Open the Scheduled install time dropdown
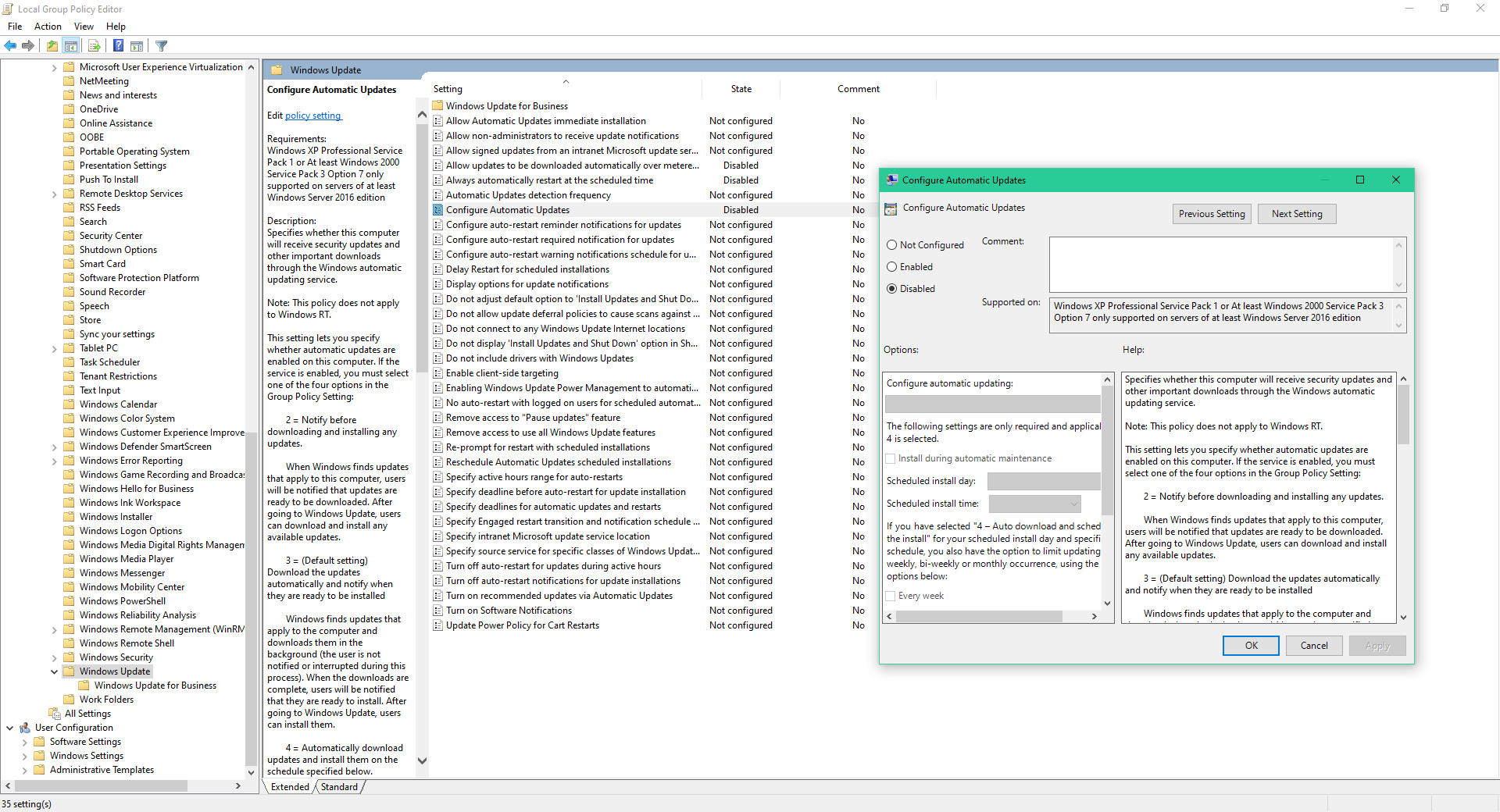Image resolution: width=1500 pixels, height=812 pixels. [x=1035, y=504]
